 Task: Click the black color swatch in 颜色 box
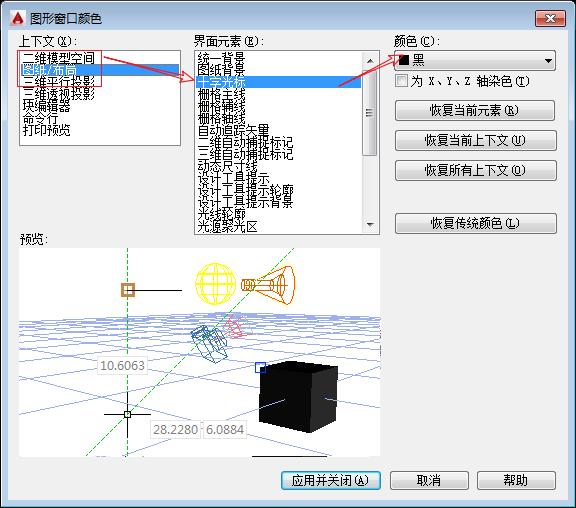pos(404,60)
